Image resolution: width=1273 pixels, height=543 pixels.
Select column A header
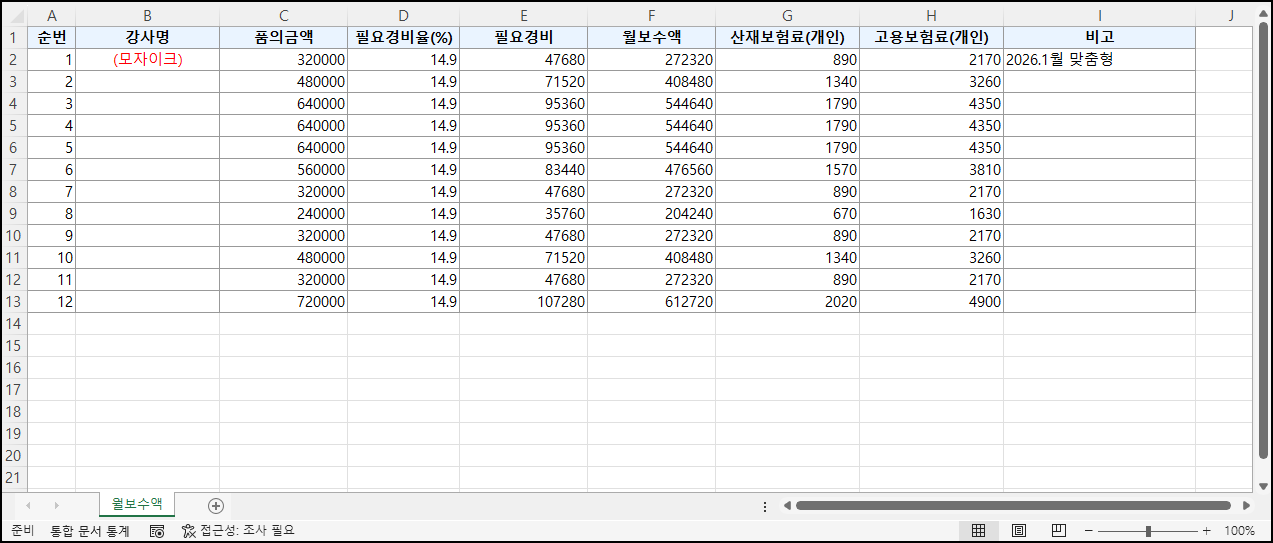51,15
